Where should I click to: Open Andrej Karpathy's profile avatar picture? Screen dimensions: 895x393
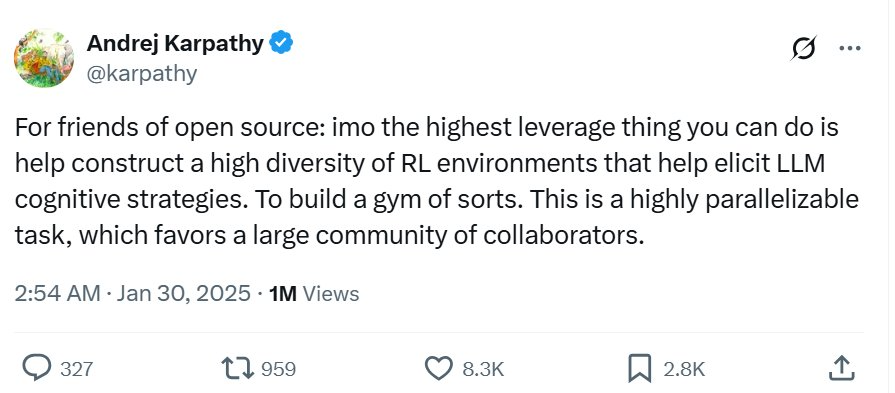coord(44,58)
